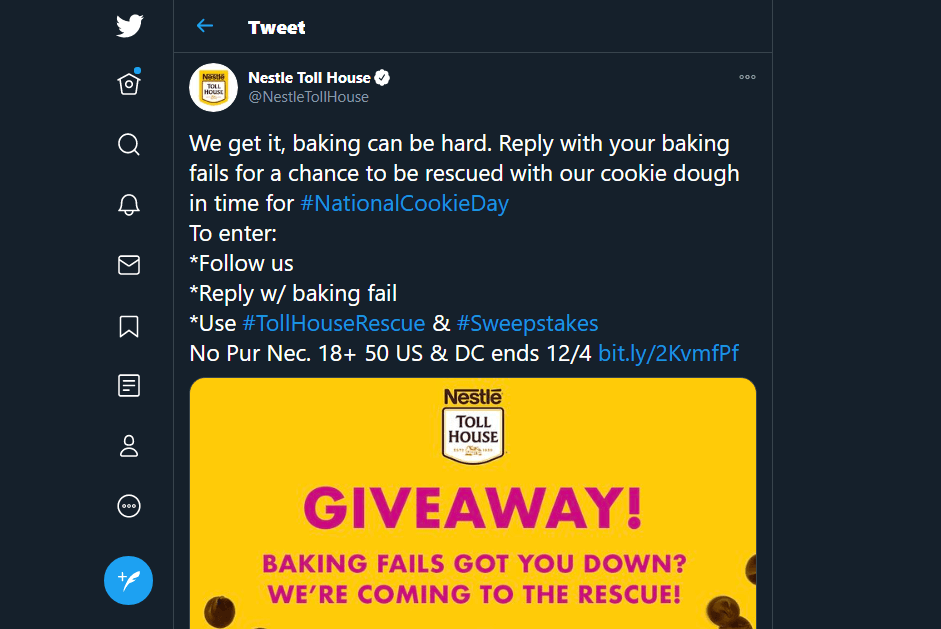This screenshot has height=629, width=941.
Task: Go back using the arrow in the header
Action: pyautogui.click(x=205, y=27)
